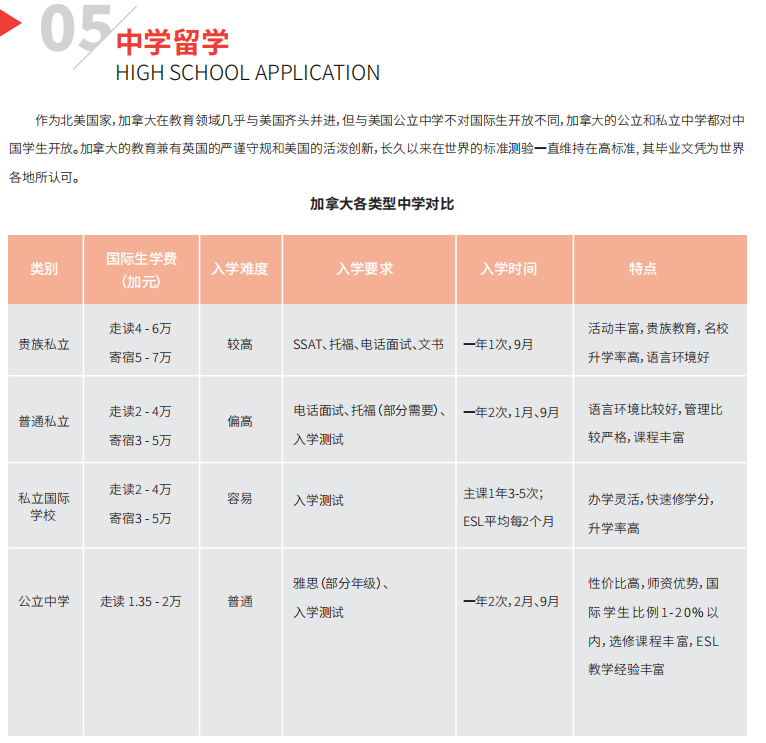766x743 pixels.
Task: Click '语言环境比较好,管理比' feature text
Action: pyautogui.click(x=655, y=409)
